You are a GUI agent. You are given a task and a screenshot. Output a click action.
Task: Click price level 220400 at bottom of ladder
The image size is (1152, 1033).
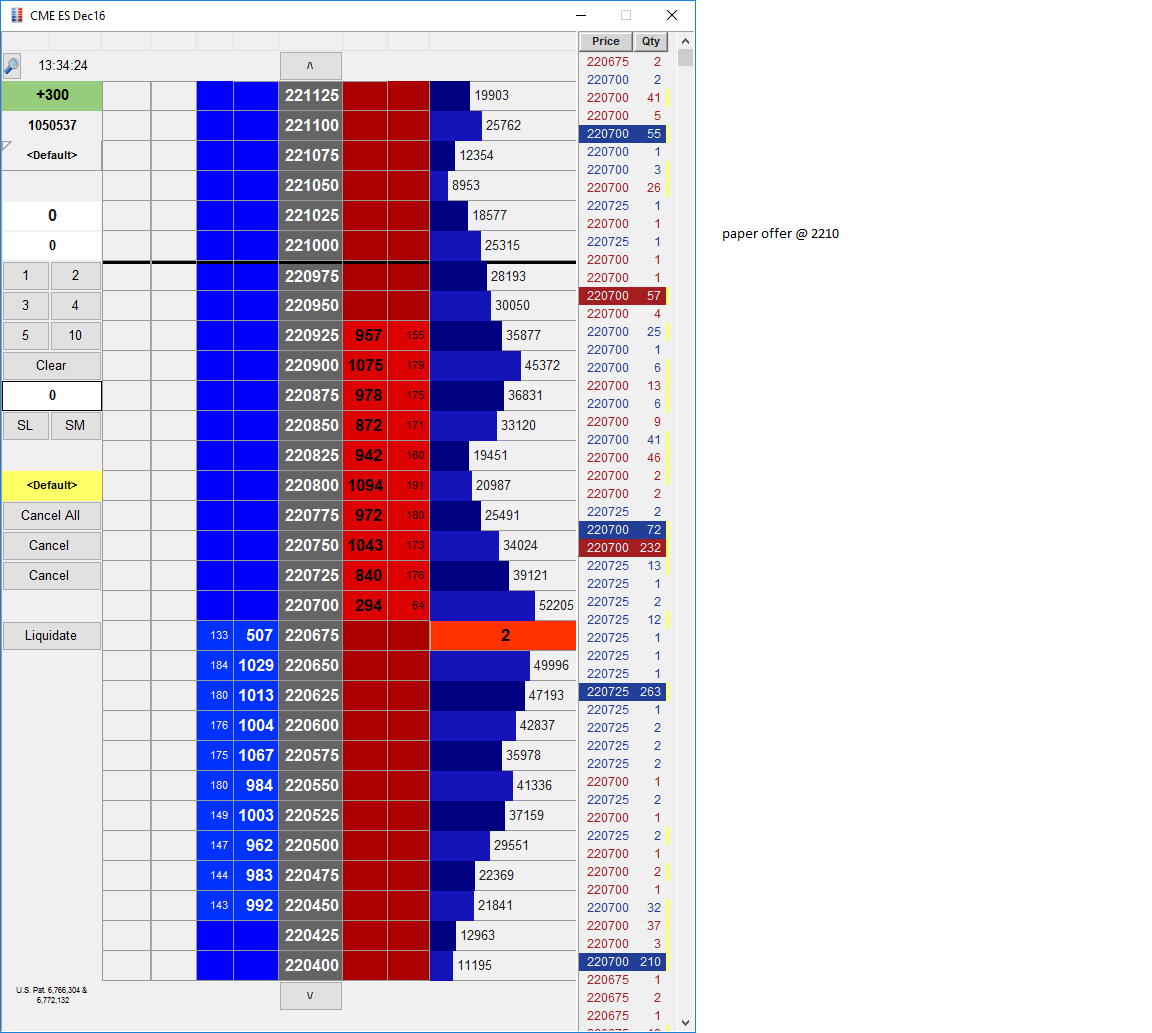coord(312,965)
